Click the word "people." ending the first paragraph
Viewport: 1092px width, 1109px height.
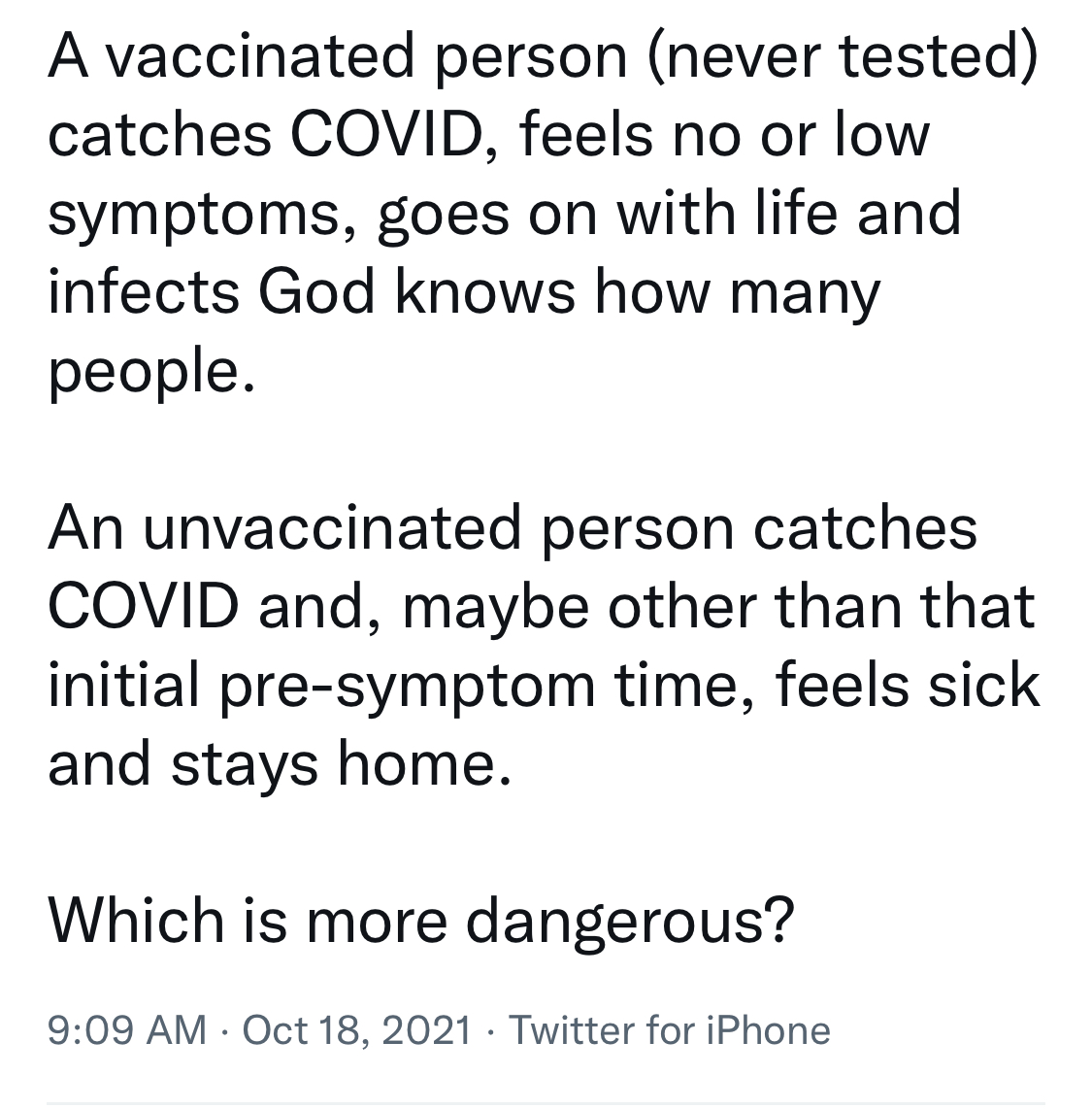pyautogui.click(x=152, y=371)
